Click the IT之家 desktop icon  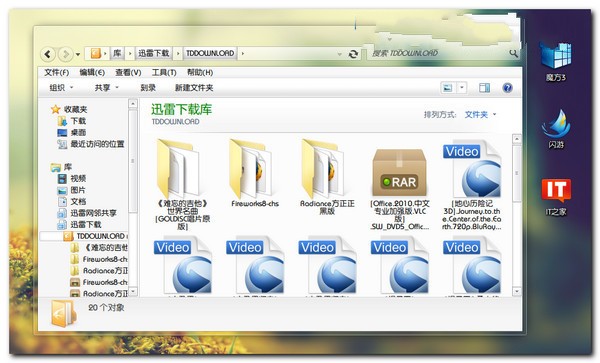tap(556, 197)
